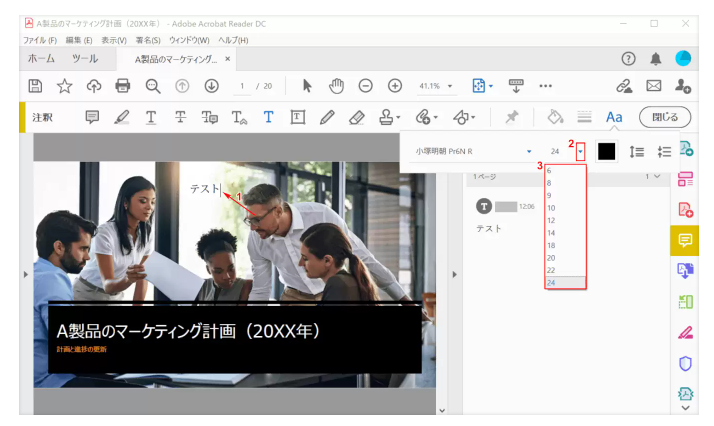
Task: Click the 閉じる button
Action: click(665, 117)
